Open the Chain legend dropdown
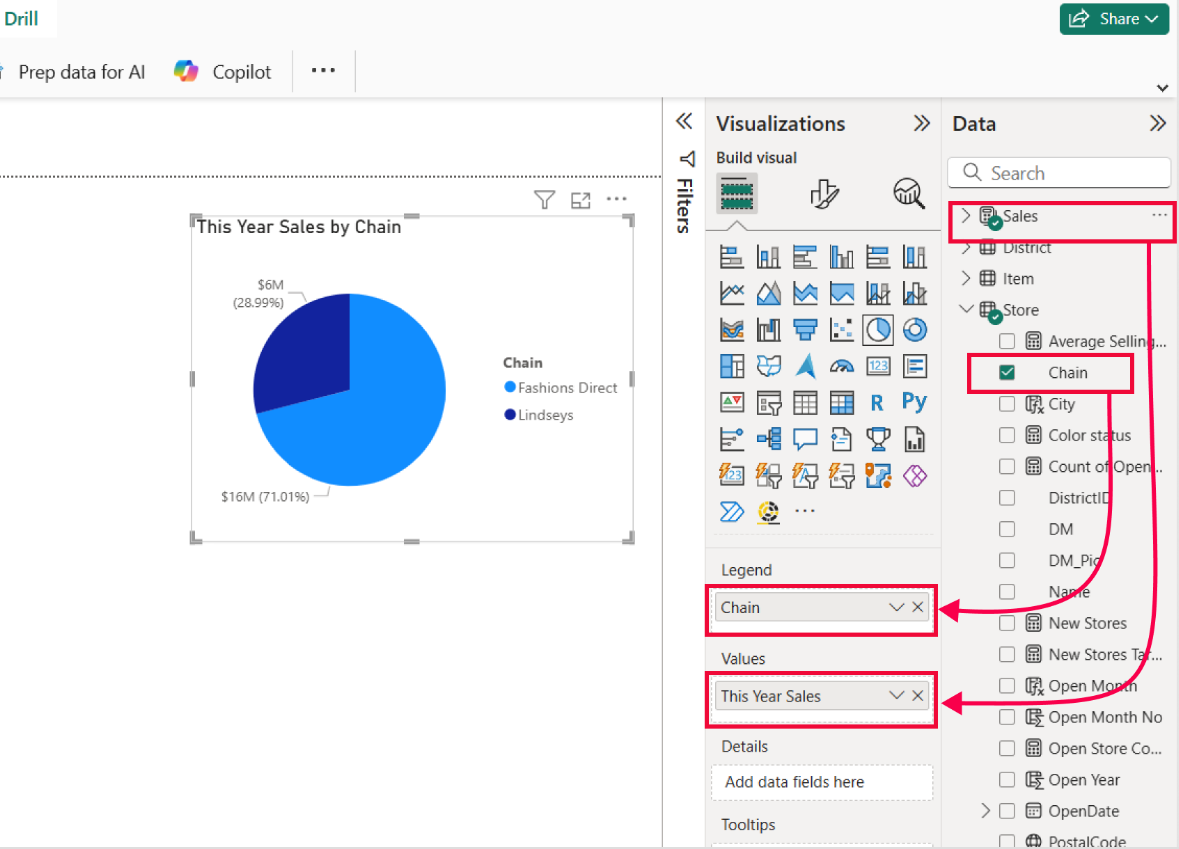Screen dimensions: 1179x849 [x=896, y=607]
